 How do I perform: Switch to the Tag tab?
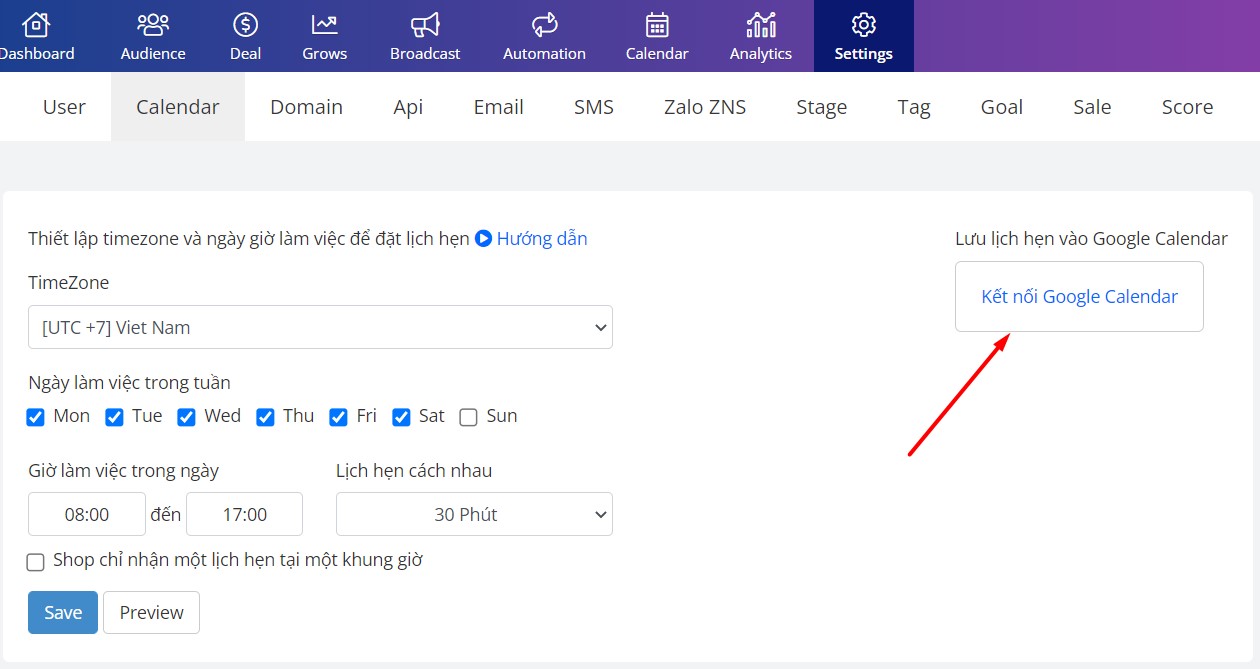coord(914,107)
